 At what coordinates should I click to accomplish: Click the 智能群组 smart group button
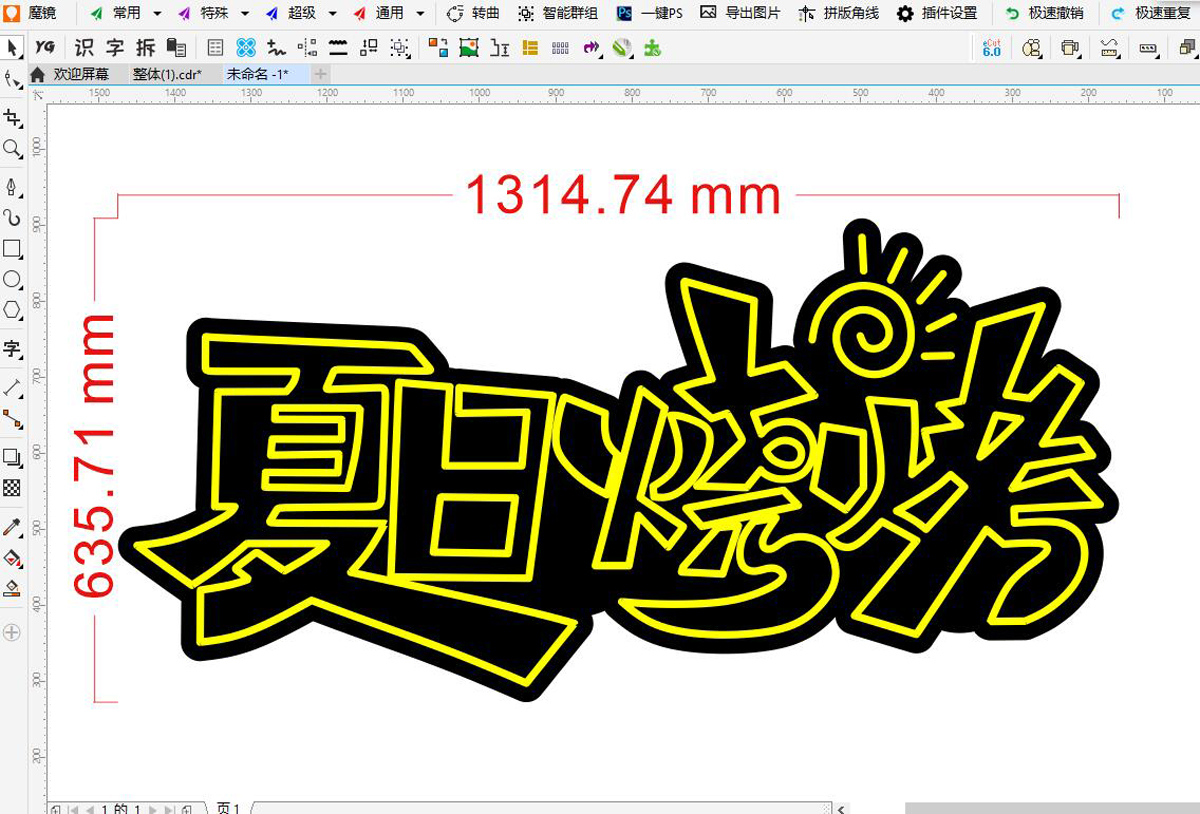(558, 13)
